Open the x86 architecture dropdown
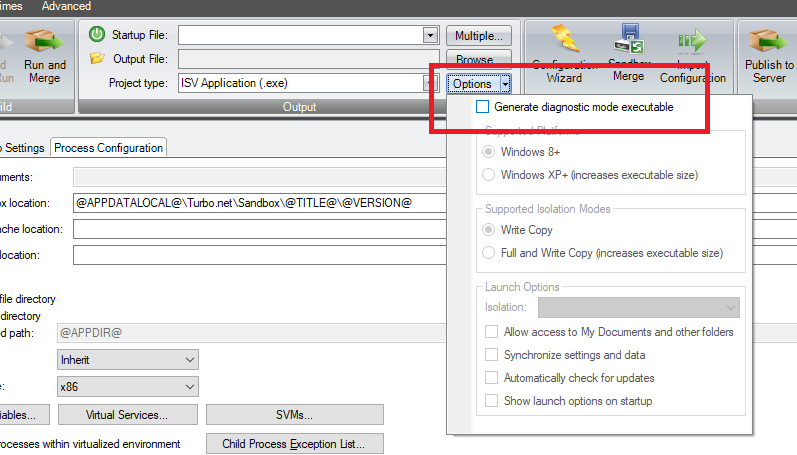 coord(128,387)
